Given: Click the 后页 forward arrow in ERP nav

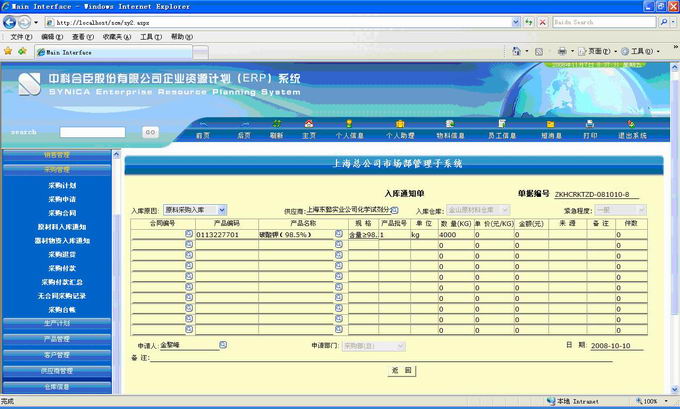Looking at the screenshot, I should 245,124.
